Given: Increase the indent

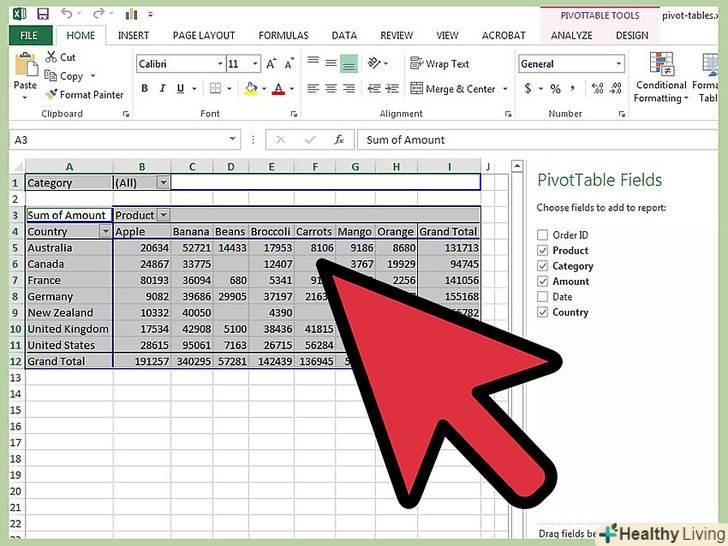Looking at the screenshot, I should 392,88.
